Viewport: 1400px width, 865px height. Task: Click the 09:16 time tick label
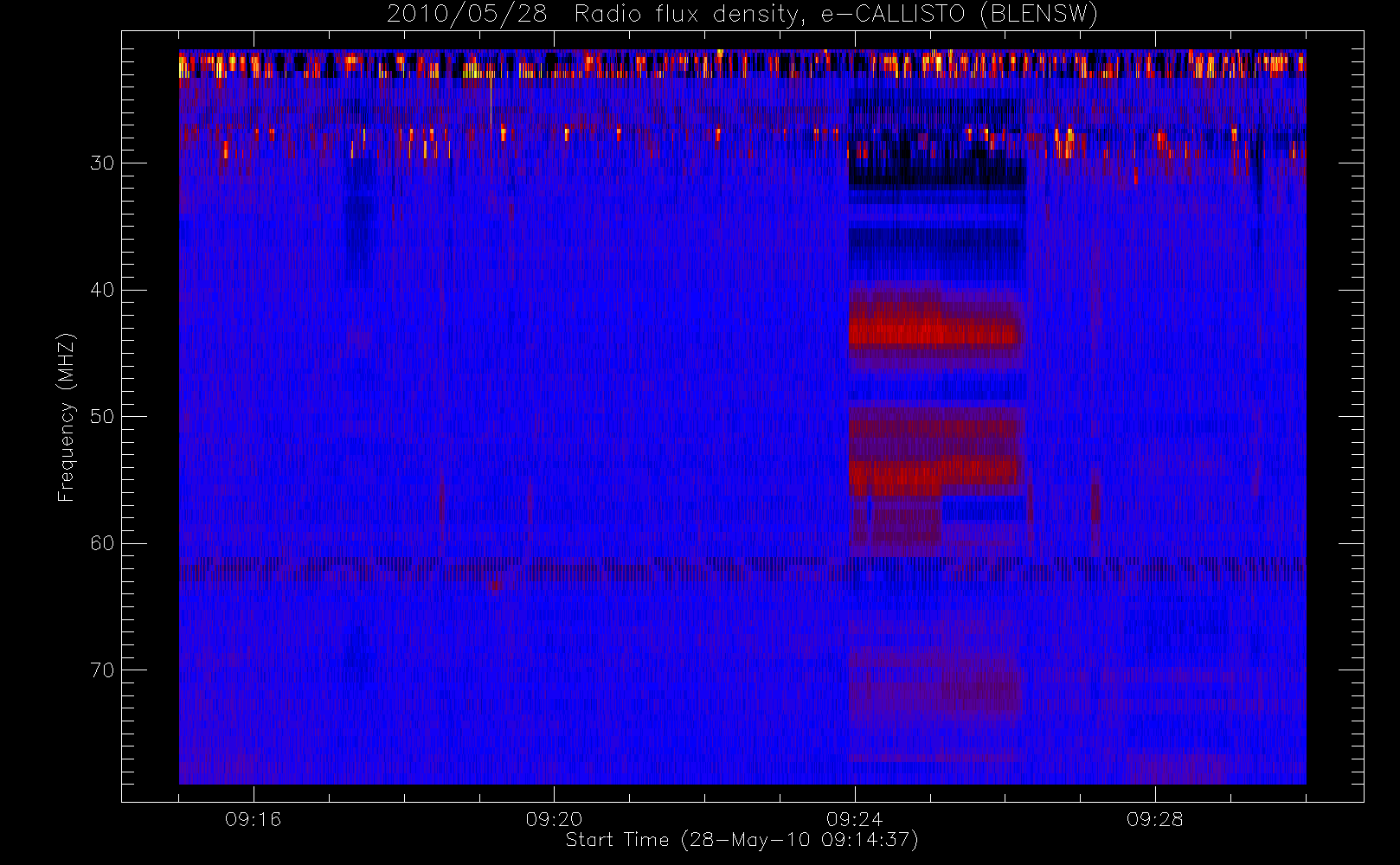[x=253, y=819]
